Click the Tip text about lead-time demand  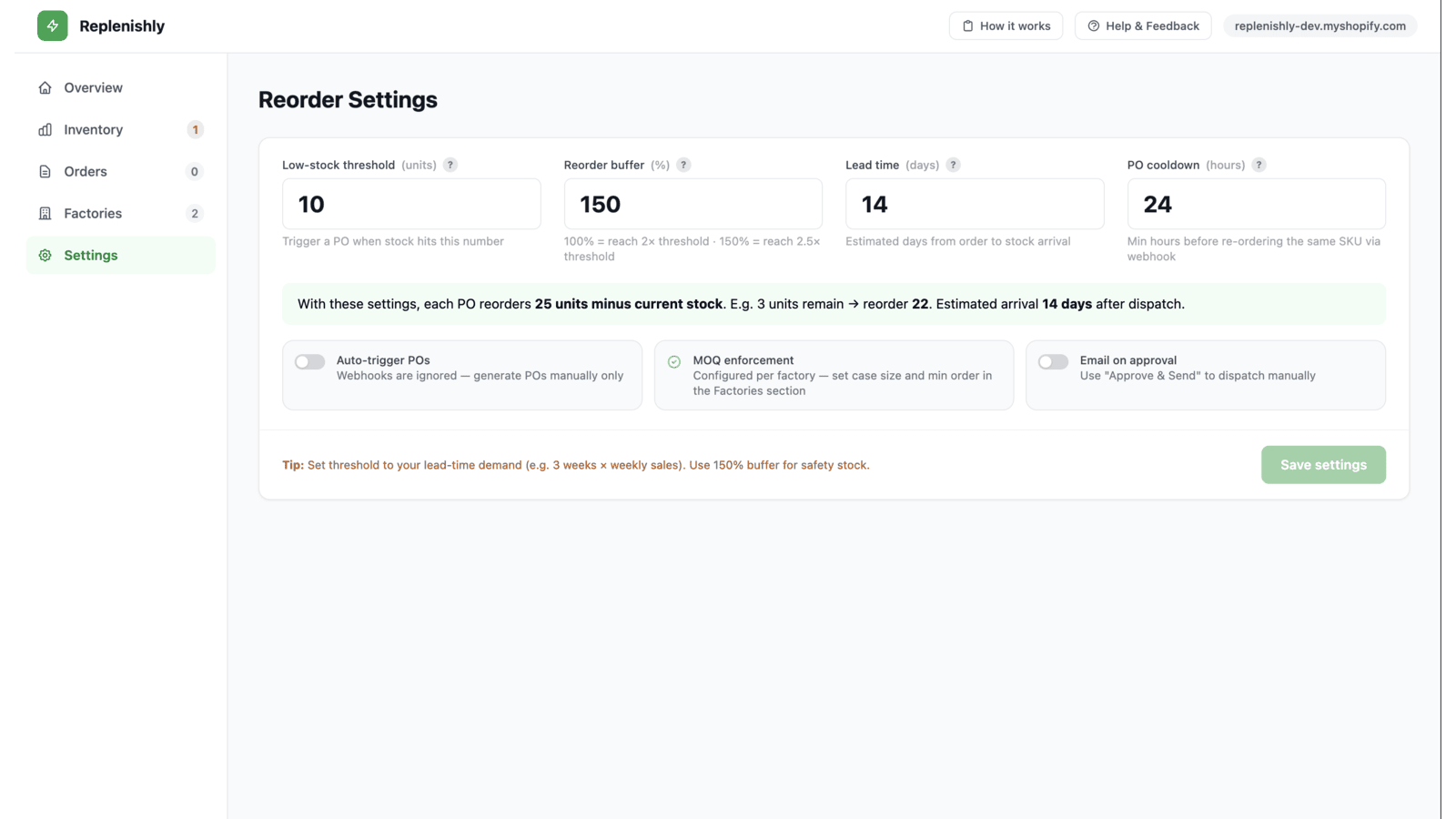pos(576,465)
